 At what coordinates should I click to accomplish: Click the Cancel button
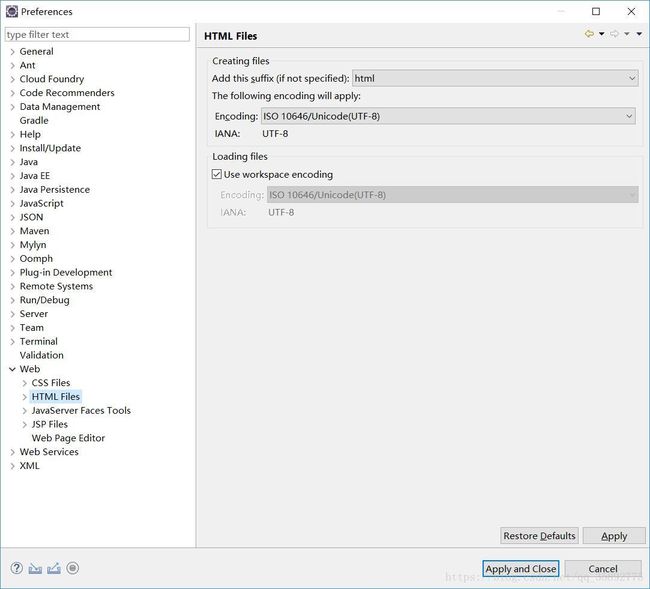603,568
